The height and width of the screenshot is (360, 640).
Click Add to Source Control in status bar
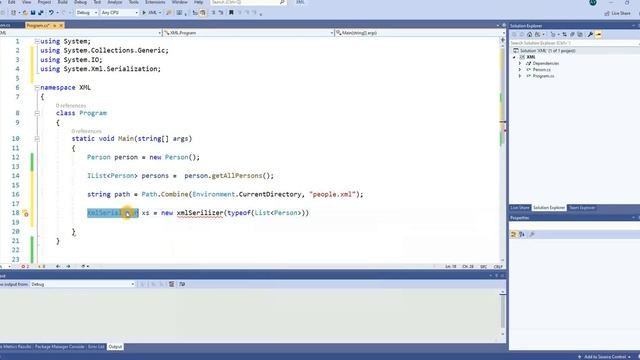tap(604, 357)
